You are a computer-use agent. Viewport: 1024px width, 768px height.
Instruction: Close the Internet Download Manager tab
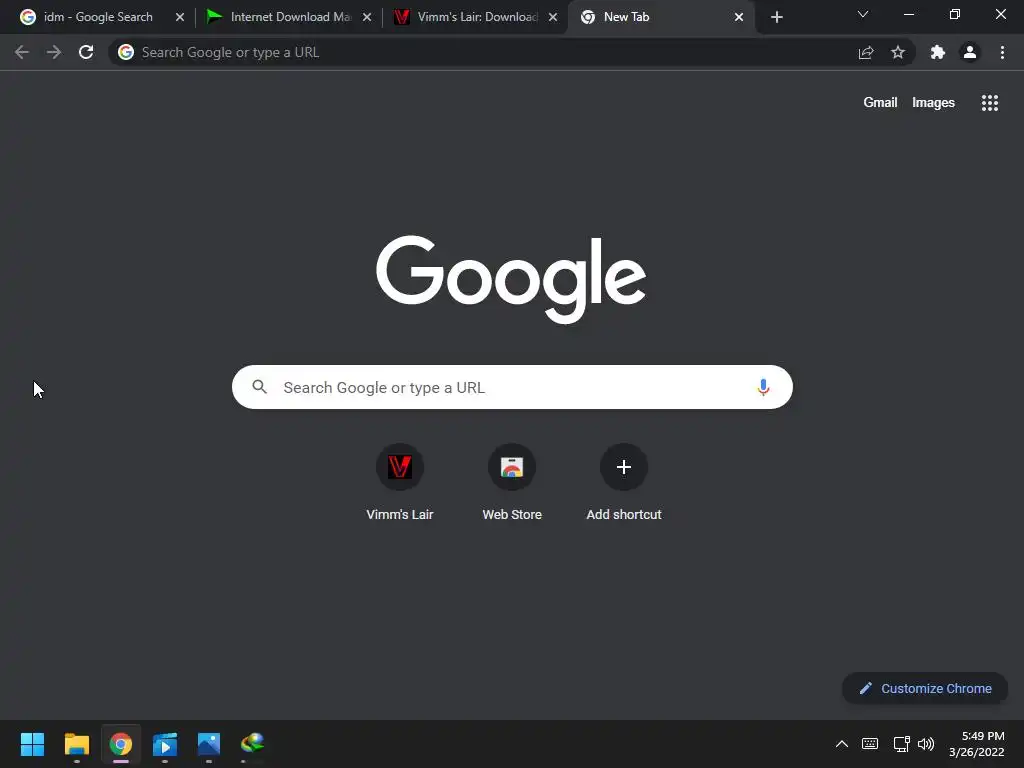click(x=367, y=17)
